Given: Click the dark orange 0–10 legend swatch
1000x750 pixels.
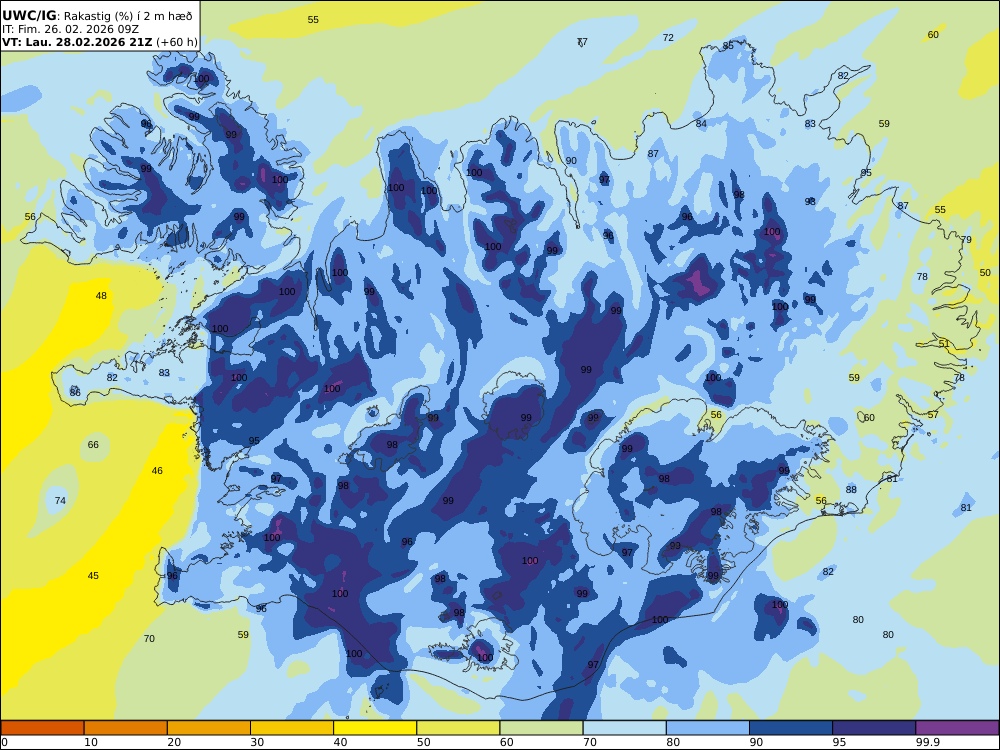Looking at the screenshot, I should coord(42,728).
